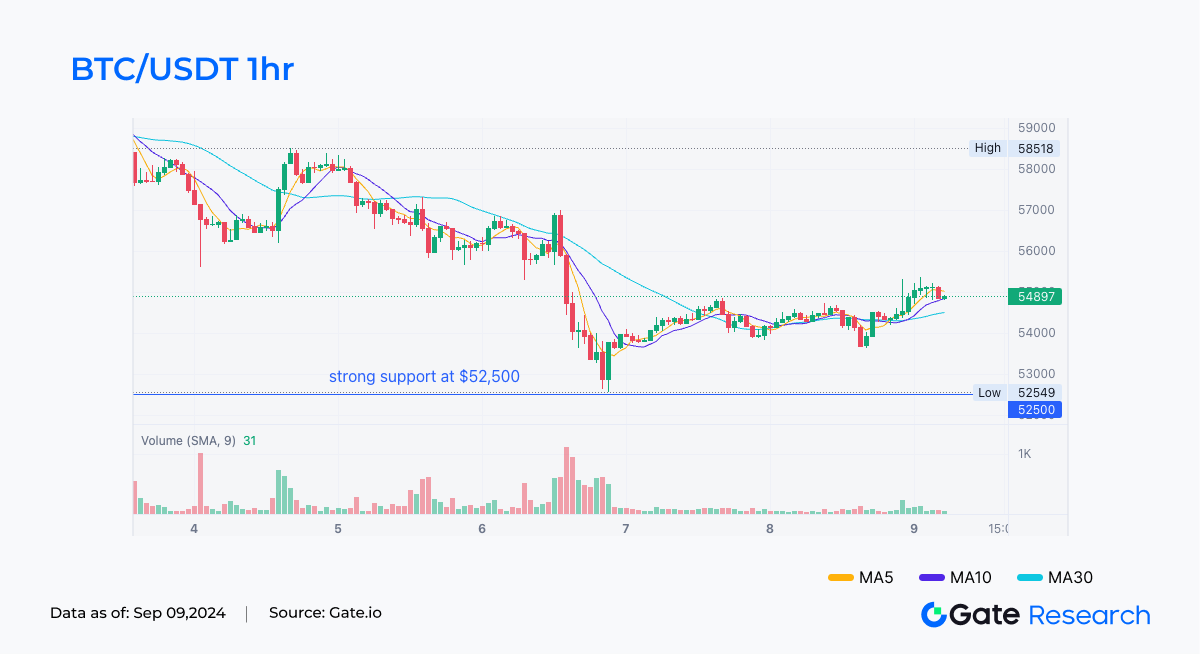
Task: Click the BTC/USDT 1hr chart title
Action: point(182,69)
